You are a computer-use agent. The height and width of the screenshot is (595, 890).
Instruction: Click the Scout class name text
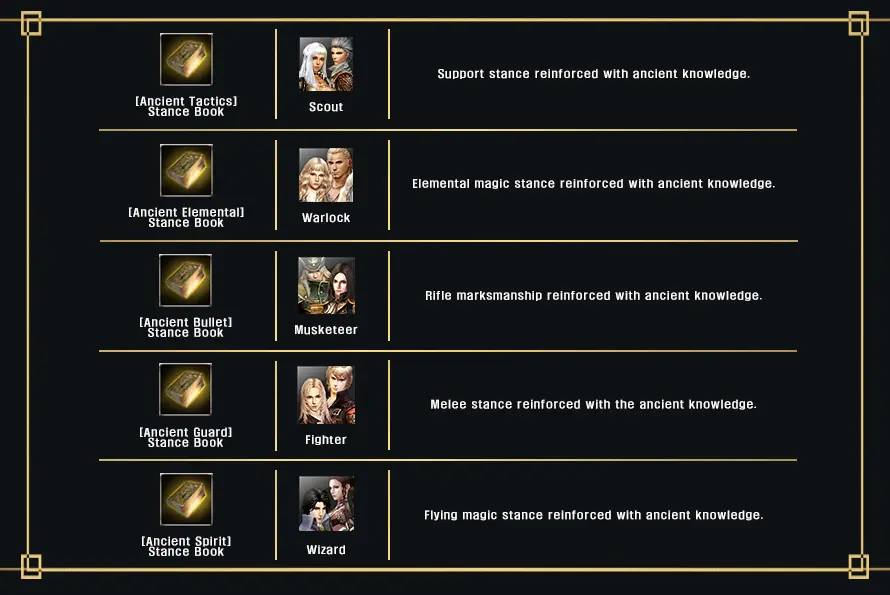[x=326, y=107]
